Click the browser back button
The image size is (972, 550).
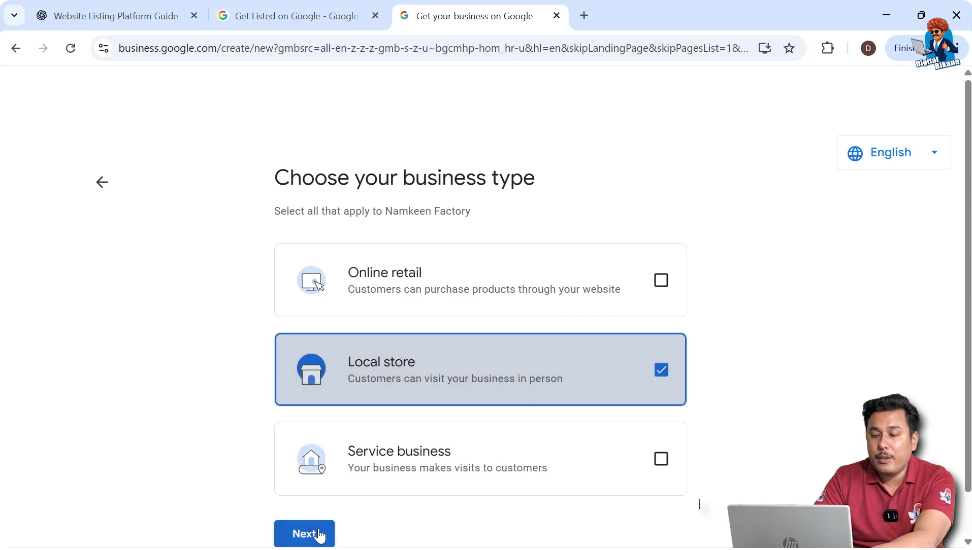point(16,48)
